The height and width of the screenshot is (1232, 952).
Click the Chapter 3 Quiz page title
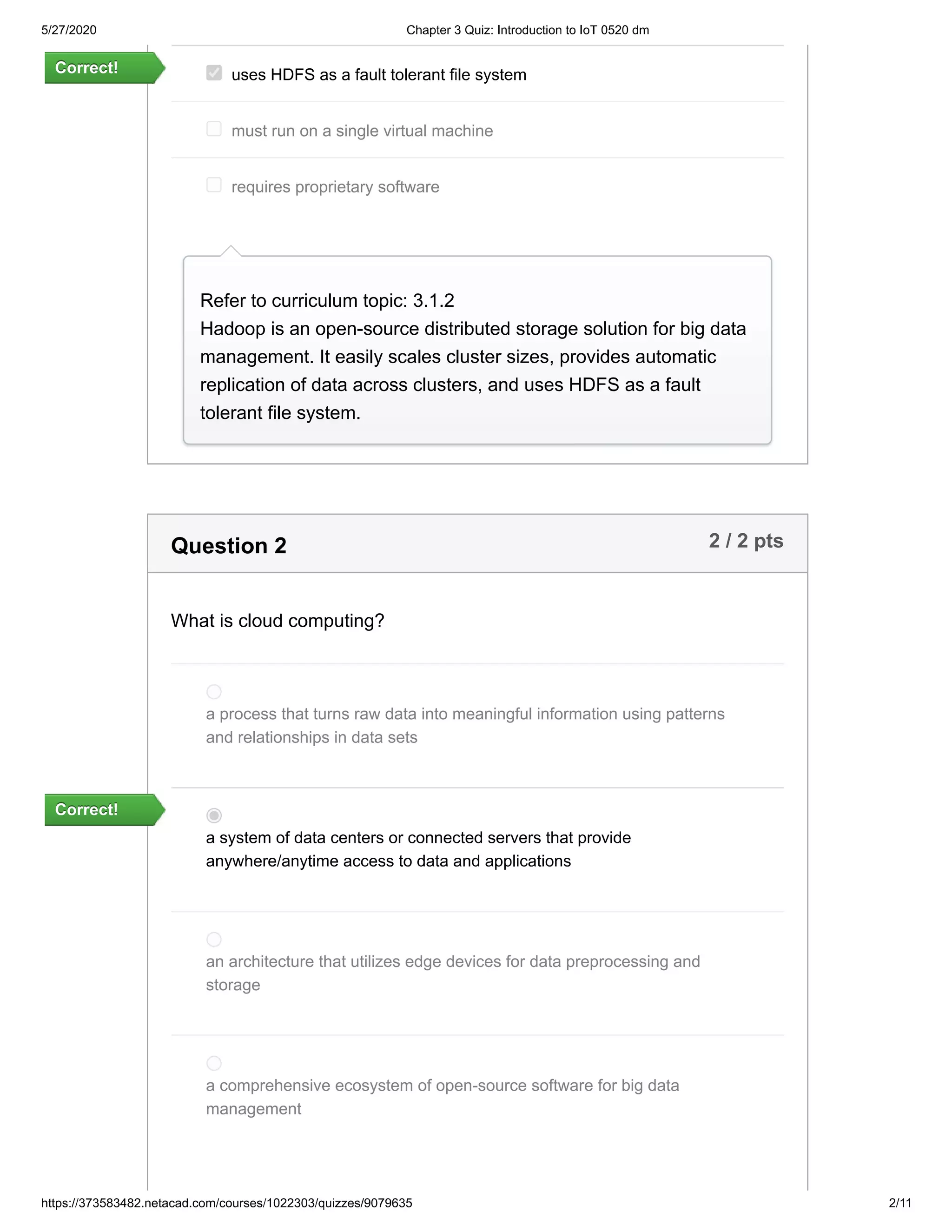tap(527, 30)
